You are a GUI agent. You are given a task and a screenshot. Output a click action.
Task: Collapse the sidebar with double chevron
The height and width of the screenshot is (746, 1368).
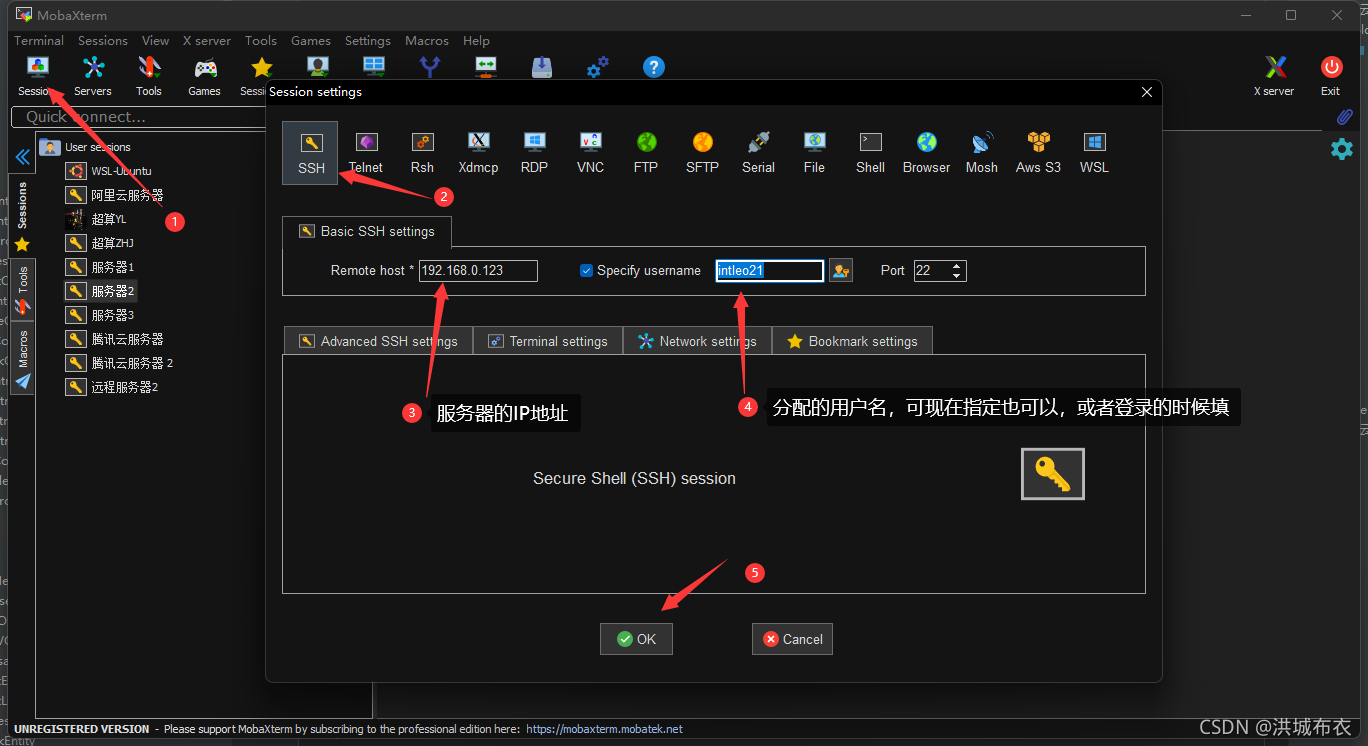click(22, 157)
